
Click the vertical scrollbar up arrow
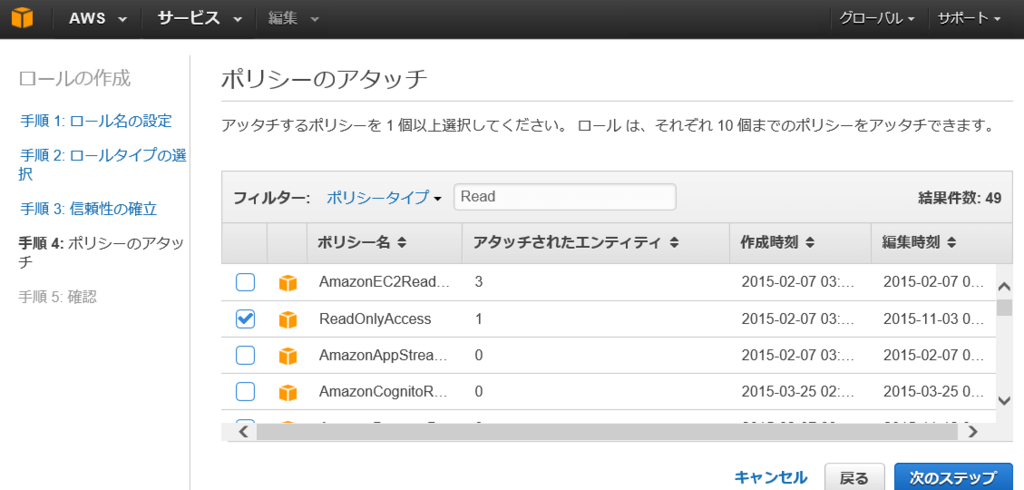coord(1004,286)
